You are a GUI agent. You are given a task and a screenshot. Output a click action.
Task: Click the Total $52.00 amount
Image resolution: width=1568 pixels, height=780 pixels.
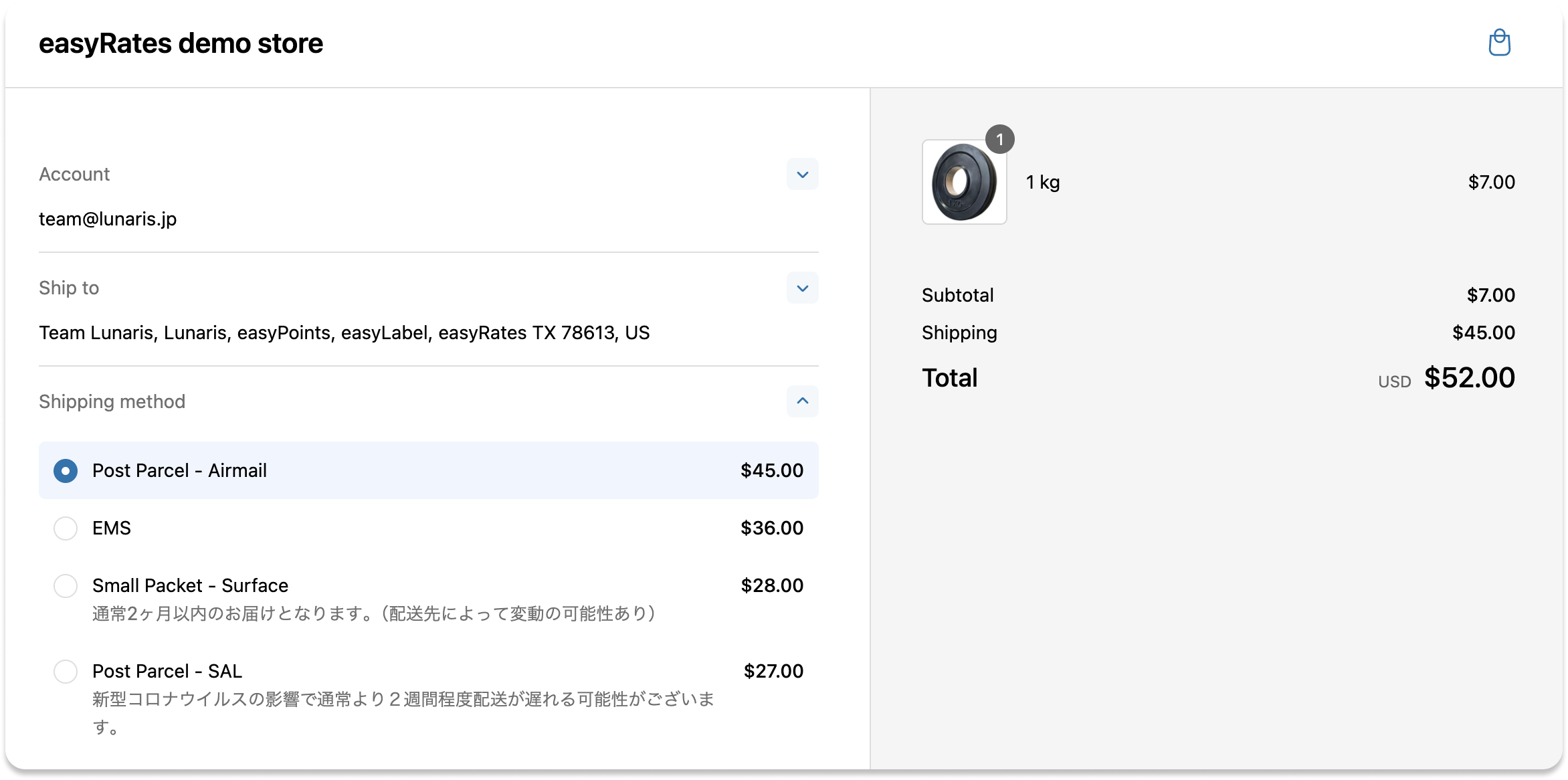click(1470, 377)
